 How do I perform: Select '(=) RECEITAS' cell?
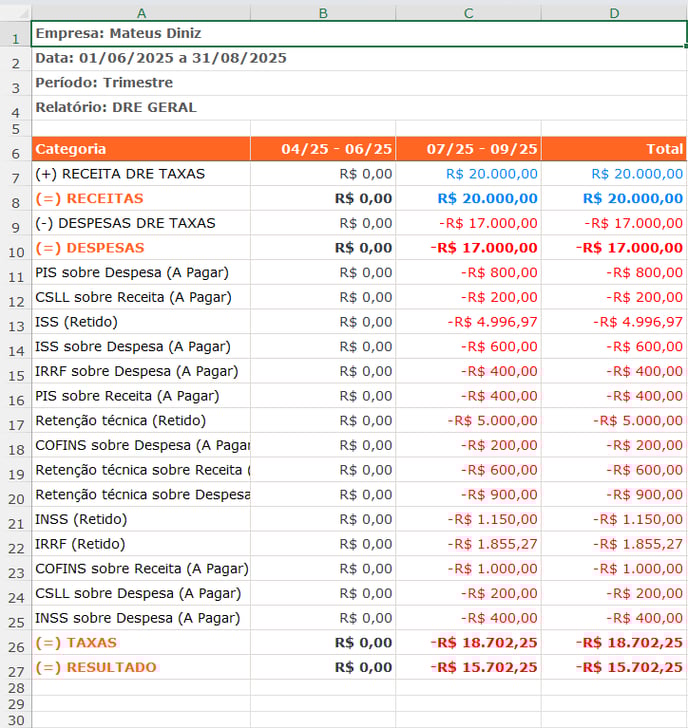141,198
